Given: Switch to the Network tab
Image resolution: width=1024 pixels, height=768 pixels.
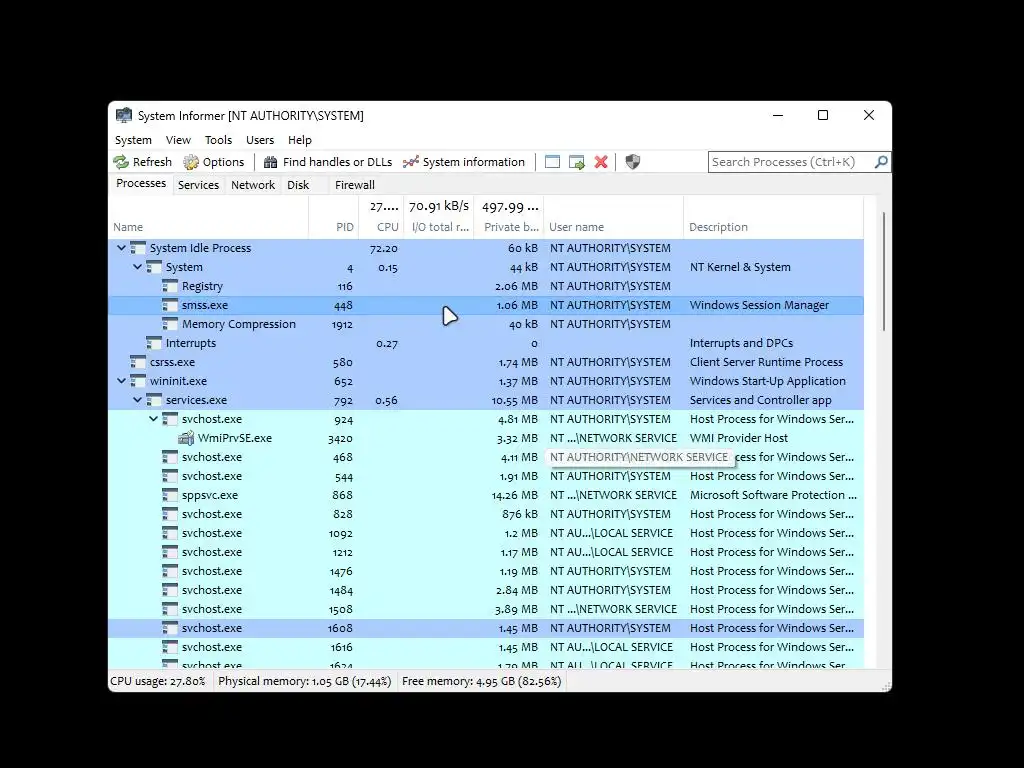Looking at the screenshot, I should pyautogui.click(x=253, y=185).
